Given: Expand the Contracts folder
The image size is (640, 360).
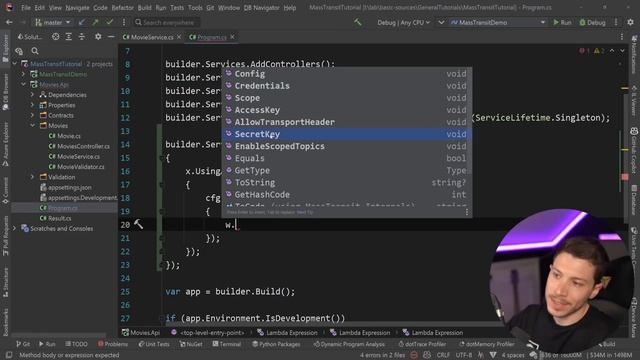Looking at the screenshot, I should coord(33,116).
